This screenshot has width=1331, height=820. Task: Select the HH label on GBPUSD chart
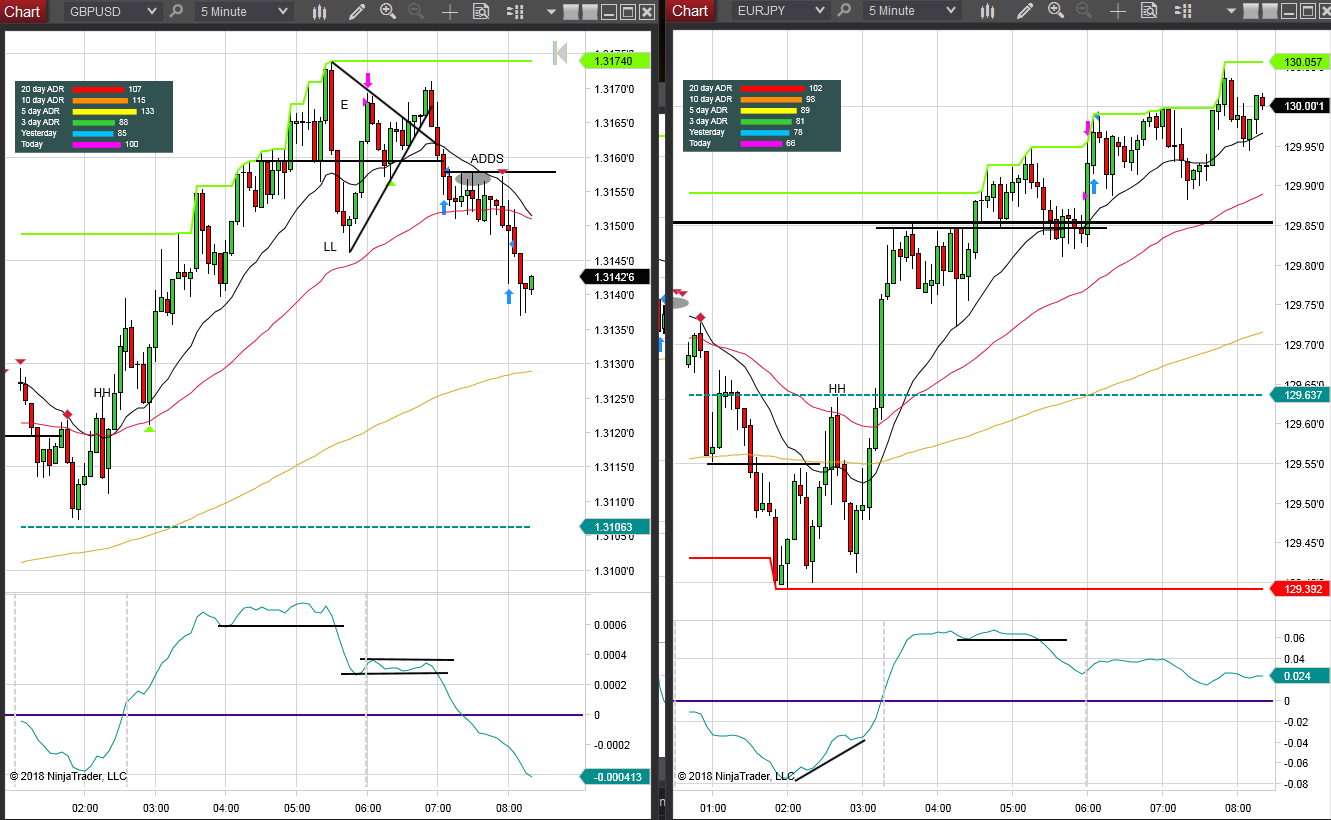103,393
